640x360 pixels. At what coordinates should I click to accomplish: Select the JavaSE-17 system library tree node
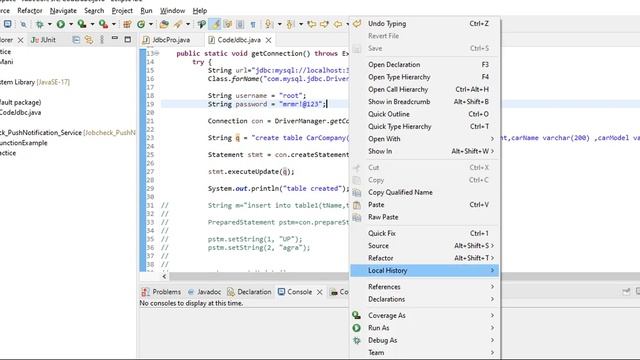pos(35,82)
